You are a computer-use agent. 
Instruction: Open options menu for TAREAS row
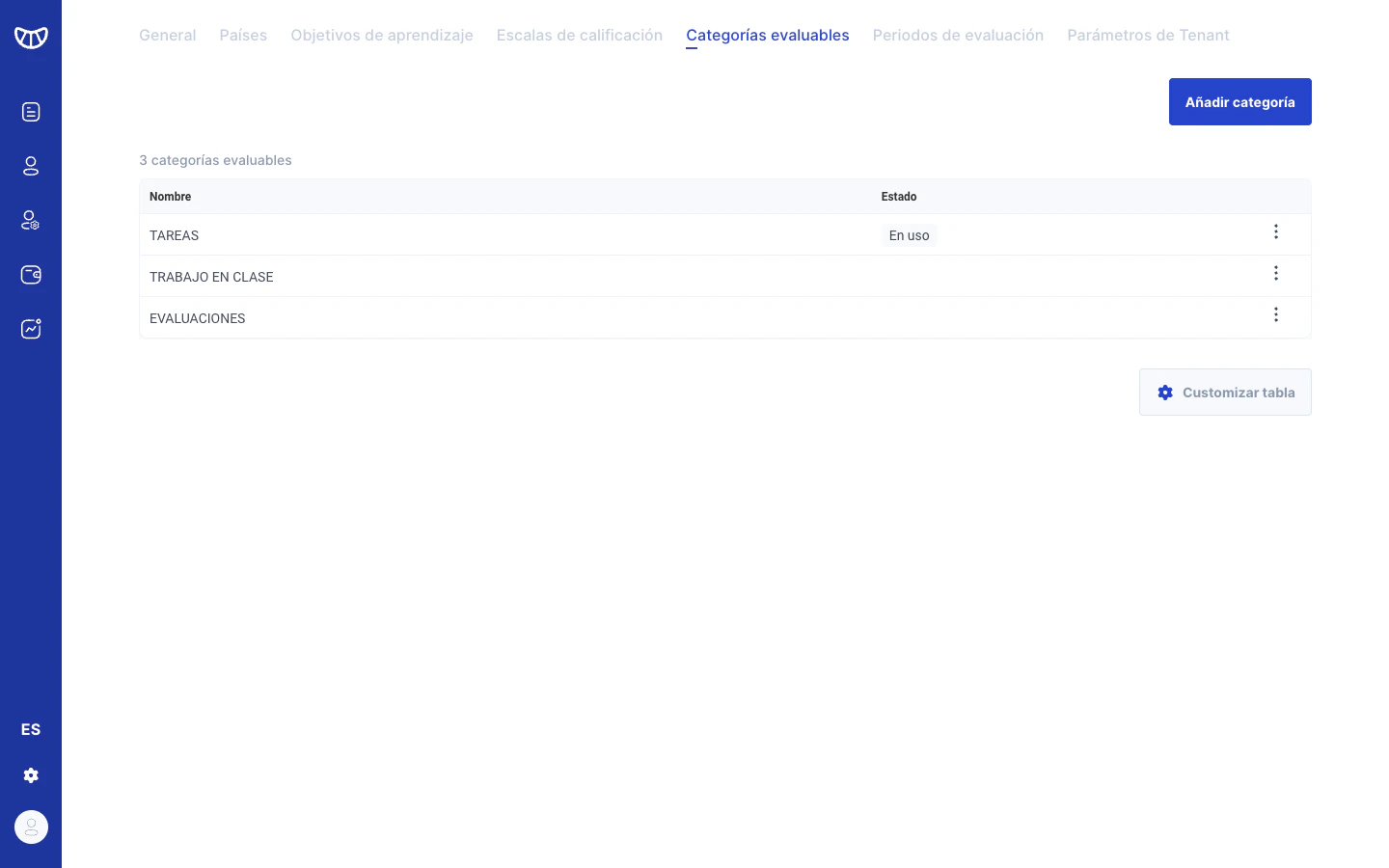coord(1275,231)
